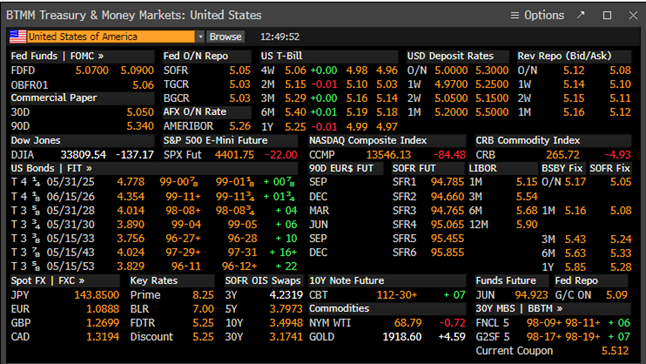Select the SFR1 future 94.785
646x364 pixels.
[447, 182]
